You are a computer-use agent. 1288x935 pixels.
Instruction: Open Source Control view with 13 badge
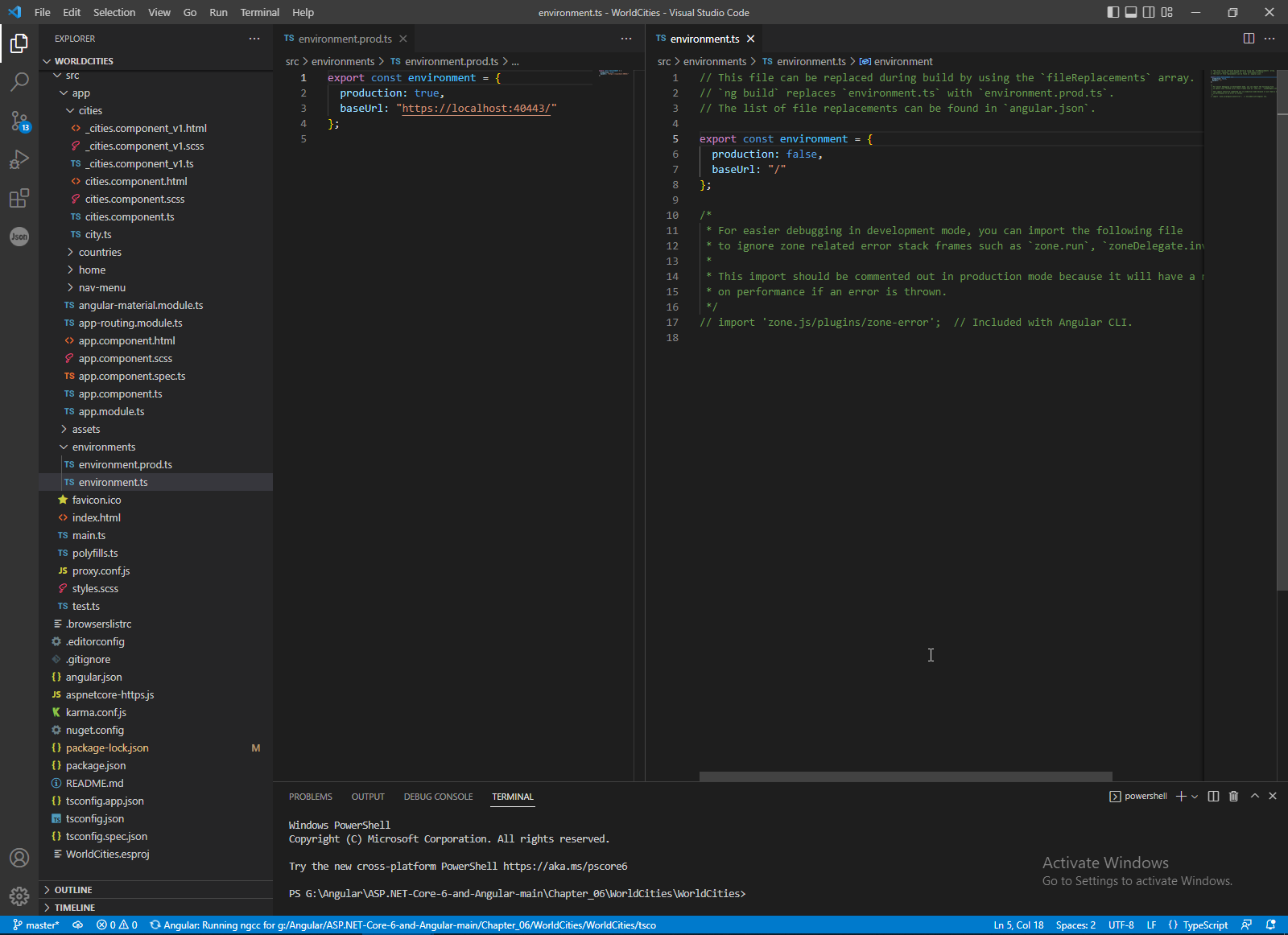pyautogui.click(x=19, y=121)
